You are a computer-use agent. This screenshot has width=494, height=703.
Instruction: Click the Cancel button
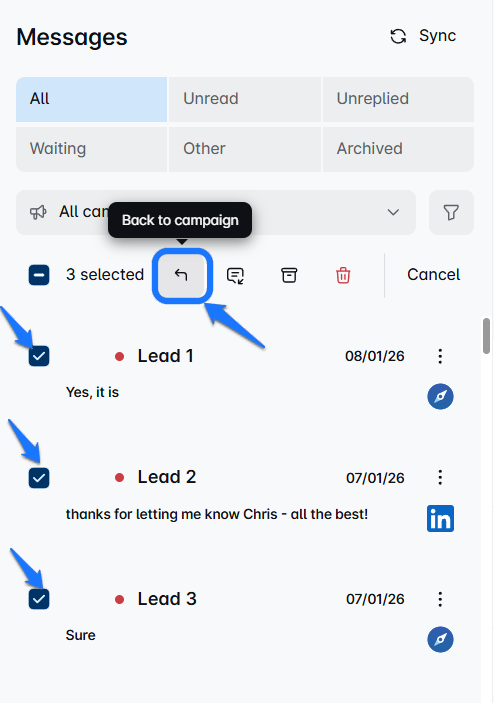click(x=433, y=275)
